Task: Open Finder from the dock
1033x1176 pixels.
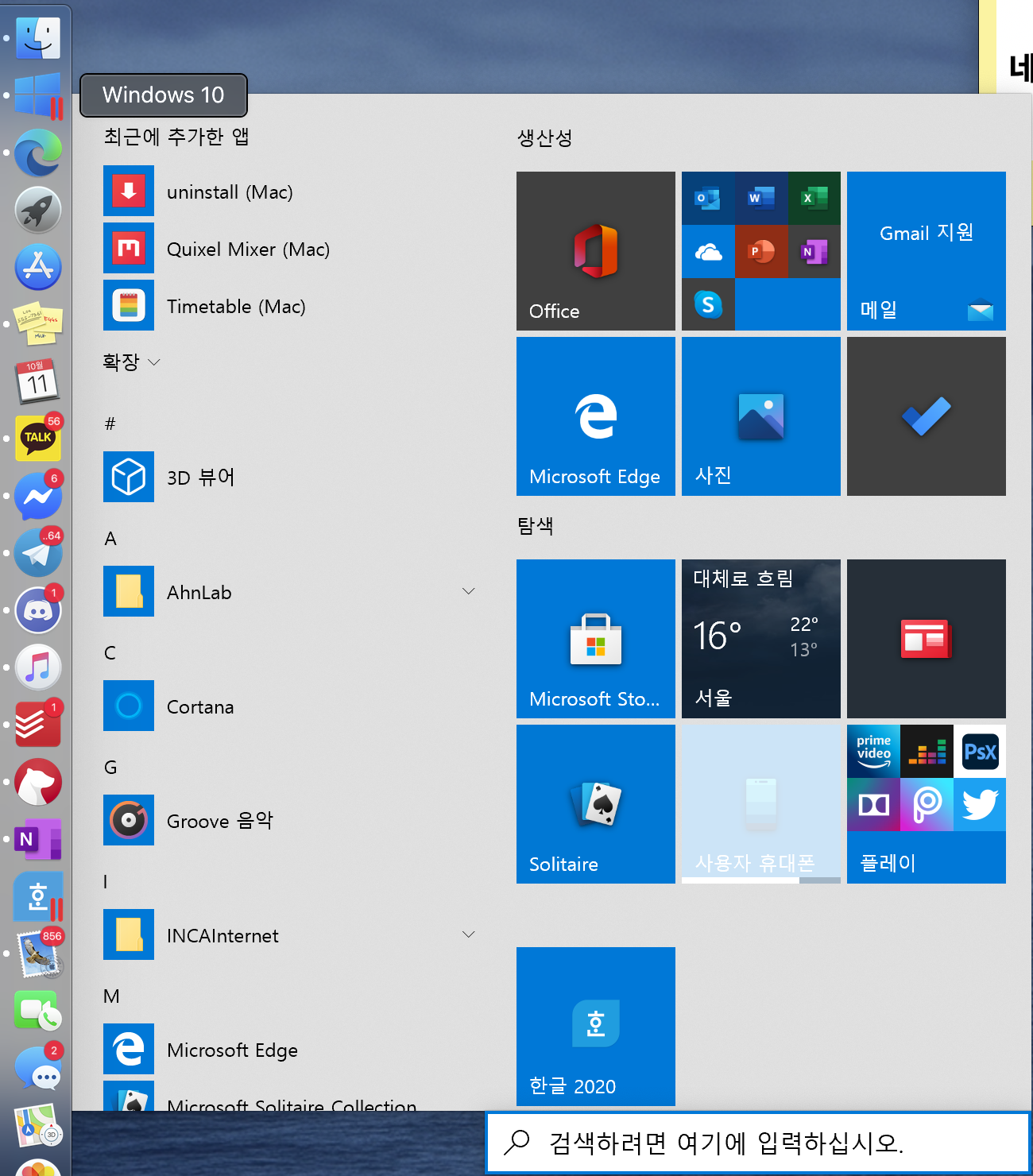Action: tap(37, 38)
